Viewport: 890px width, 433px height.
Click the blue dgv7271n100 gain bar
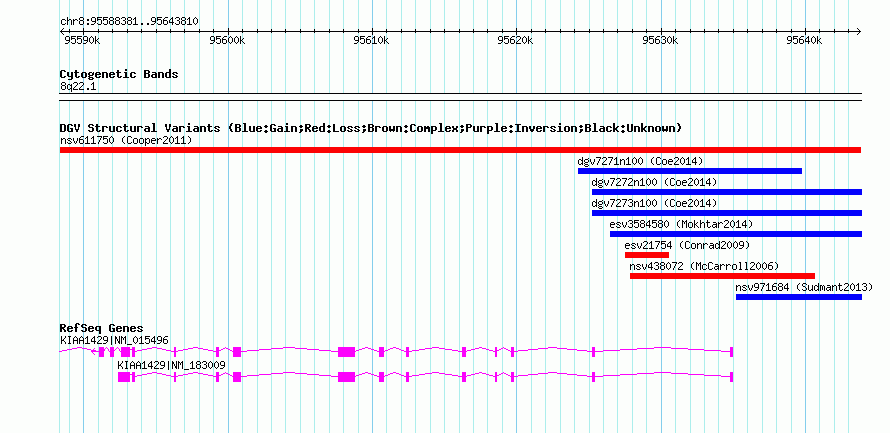point(690,171)
